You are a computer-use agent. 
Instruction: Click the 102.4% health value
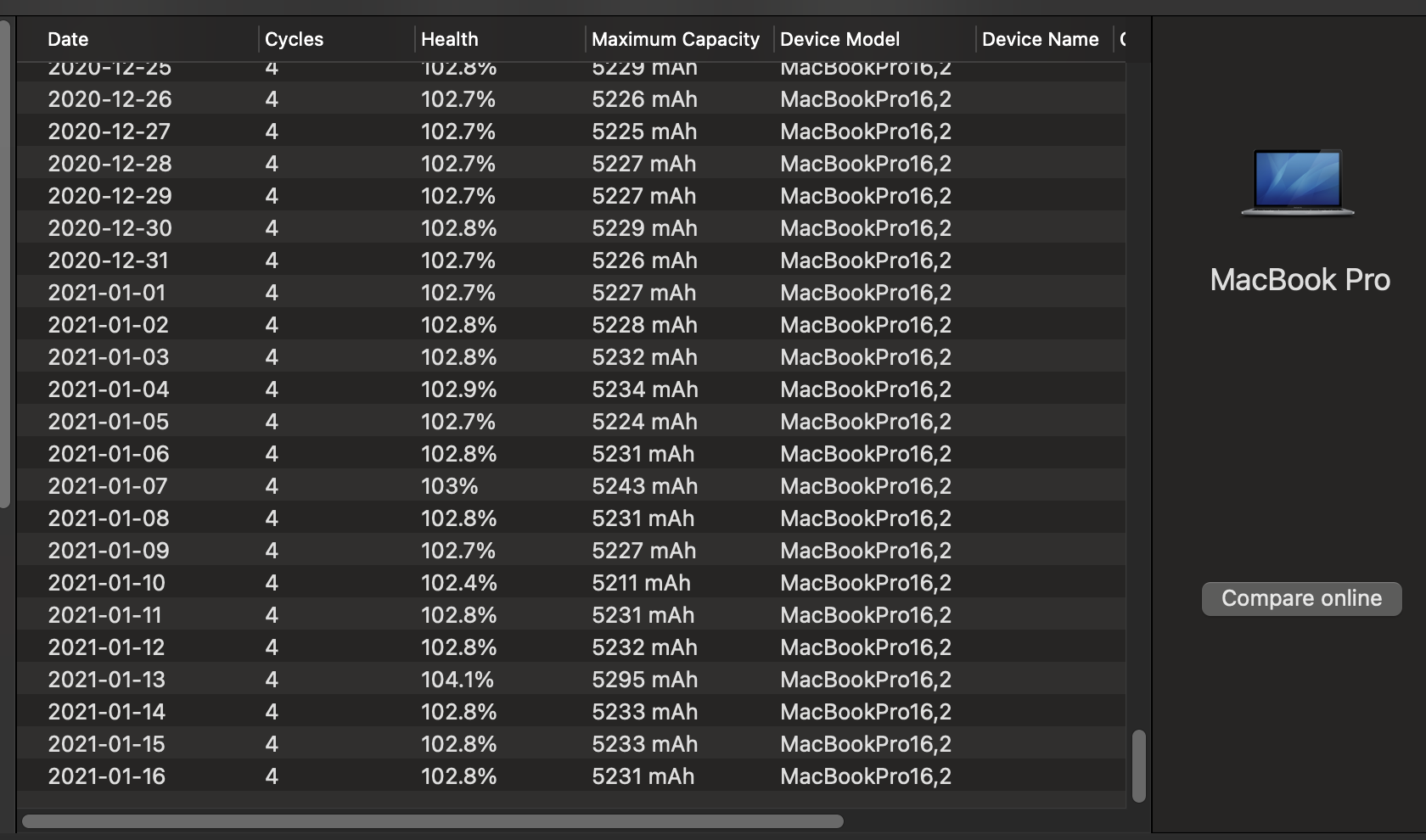tap(458, 583)
